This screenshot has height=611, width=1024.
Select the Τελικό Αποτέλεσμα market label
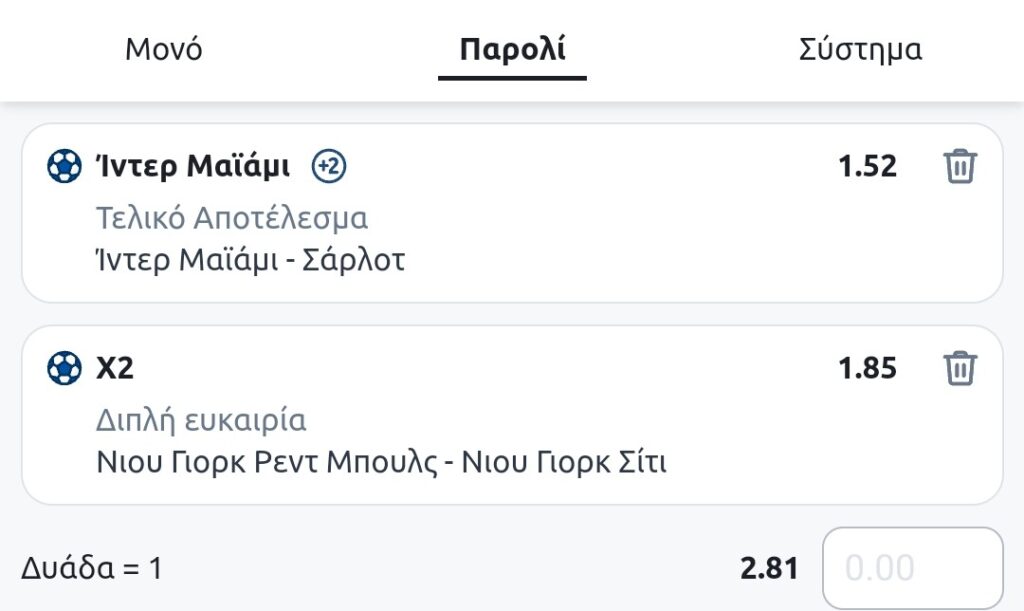pyautogui.click(x=232, y=217)
